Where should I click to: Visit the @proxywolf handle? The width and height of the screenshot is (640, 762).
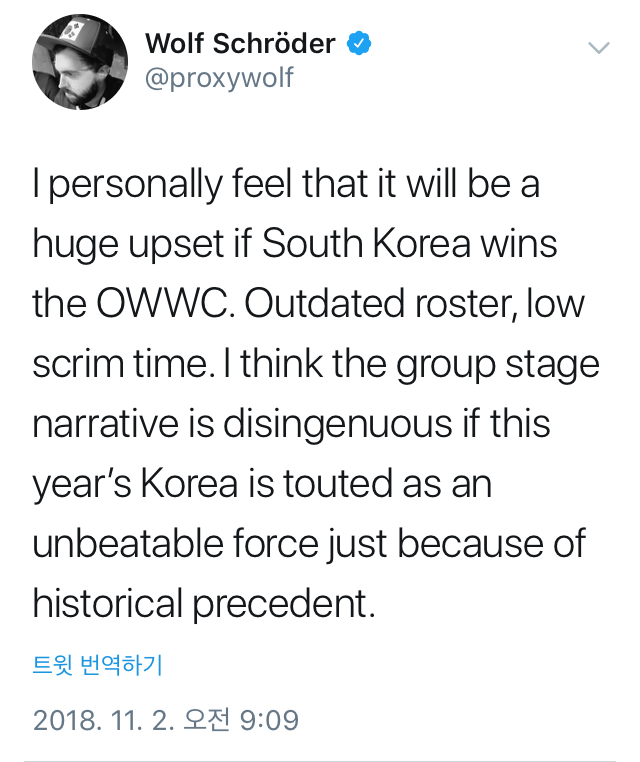[x=219, y=78]
